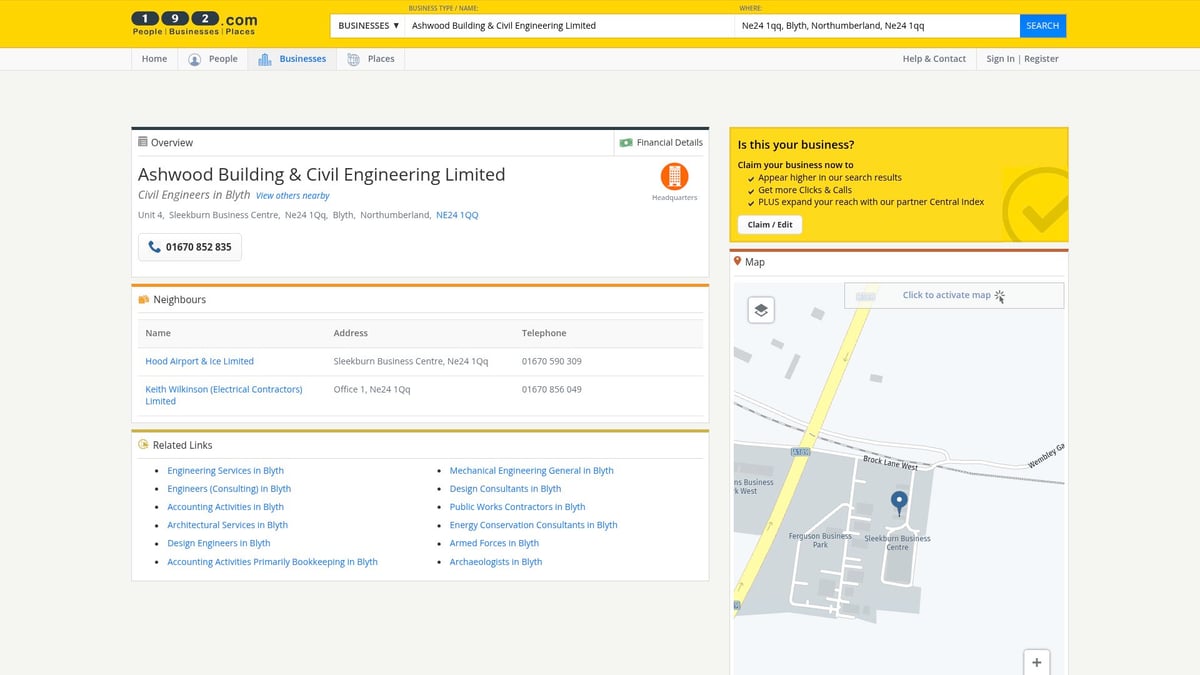Open the BUSINESSES search type dropdown
The image size is (1200, 675).
tap(368, 26)
